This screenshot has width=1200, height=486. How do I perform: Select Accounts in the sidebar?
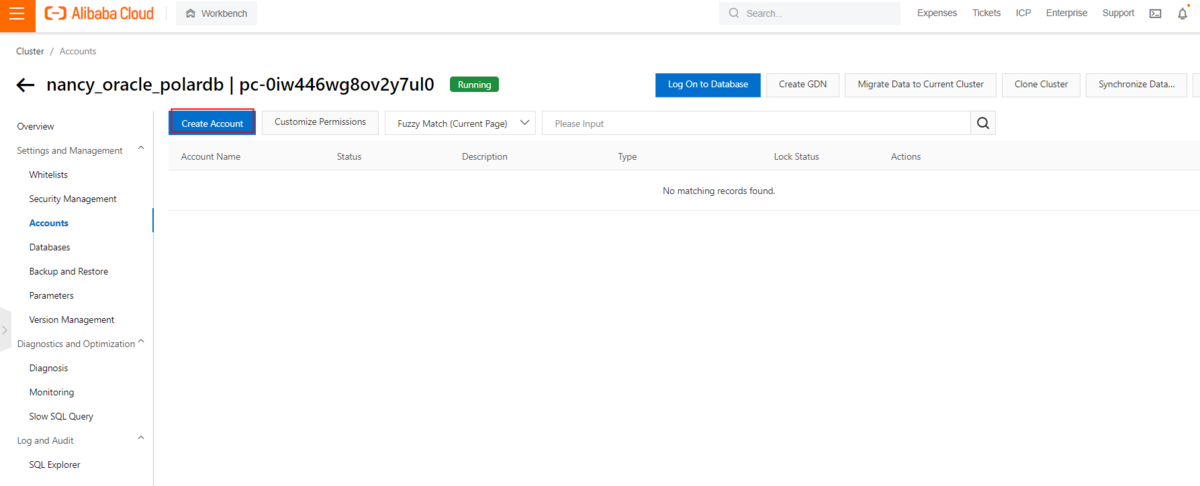(x=49, y=223)
